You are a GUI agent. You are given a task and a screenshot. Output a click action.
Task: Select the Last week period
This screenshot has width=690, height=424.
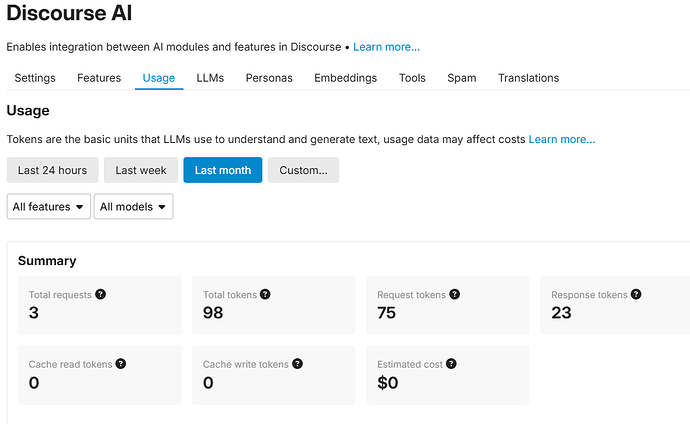pos(141,170)
